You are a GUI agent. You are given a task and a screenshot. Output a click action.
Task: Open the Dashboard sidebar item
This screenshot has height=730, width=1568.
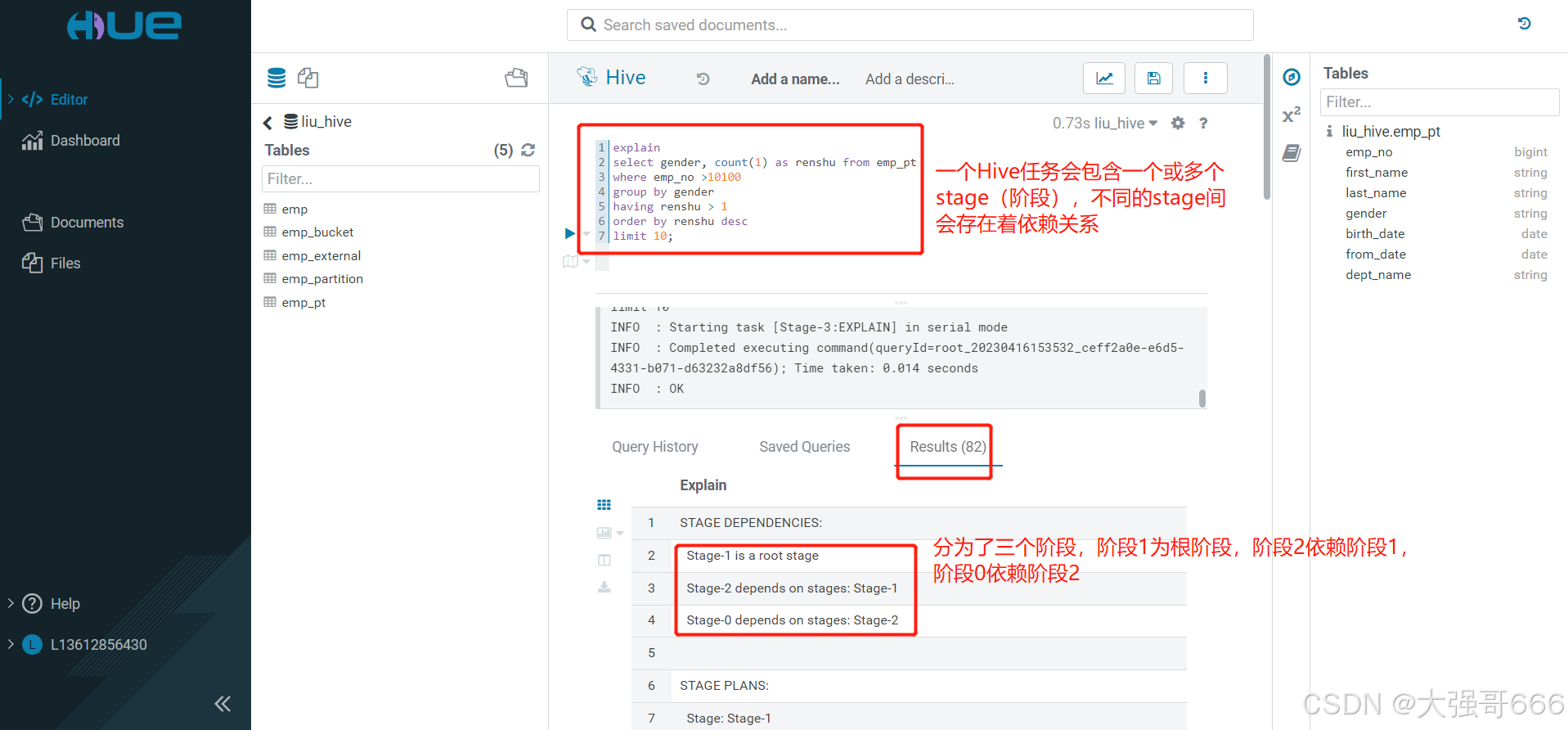85,141
